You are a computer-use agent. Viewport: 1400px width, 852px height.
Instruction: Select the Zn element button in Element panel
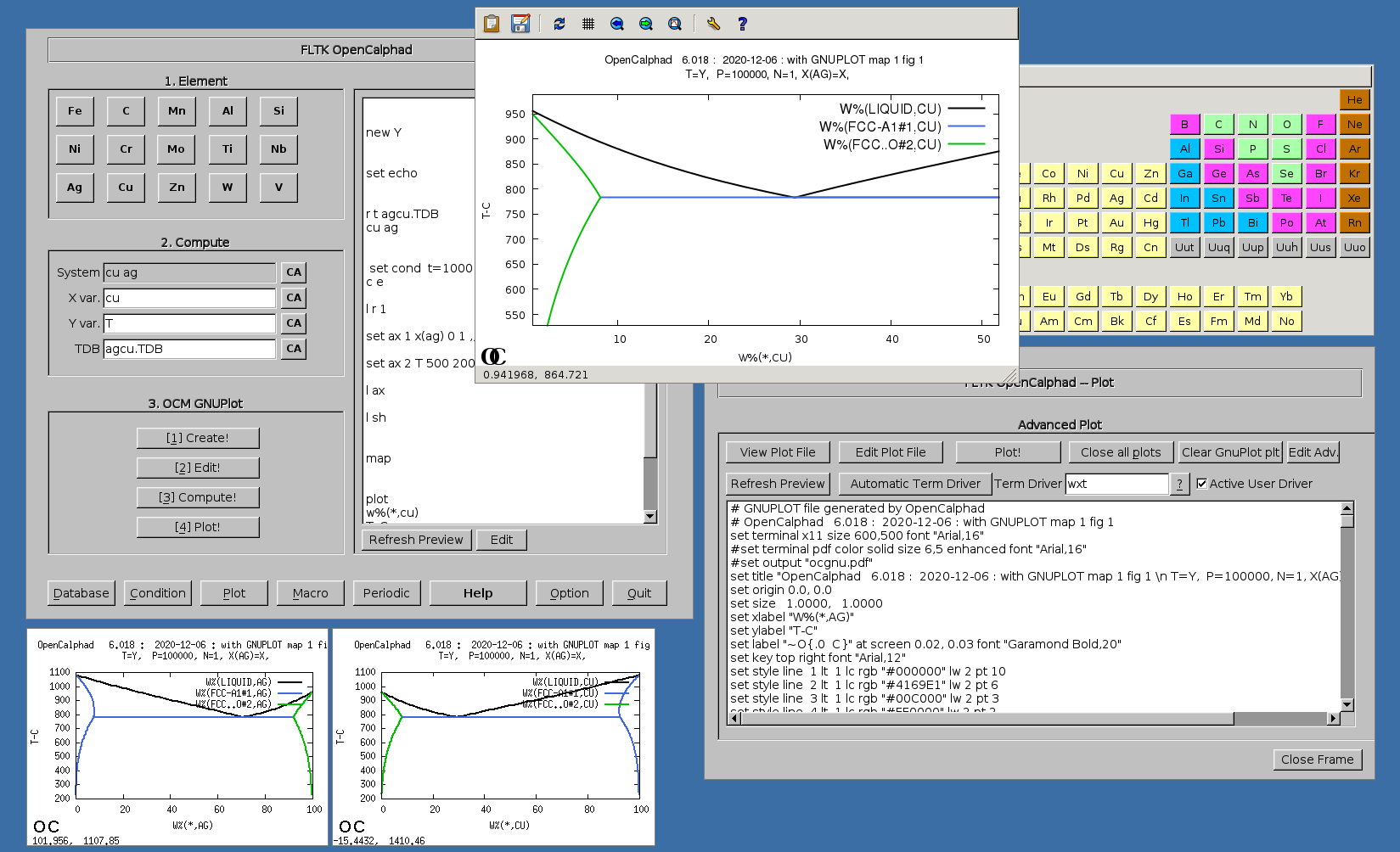tap(177, 188)
